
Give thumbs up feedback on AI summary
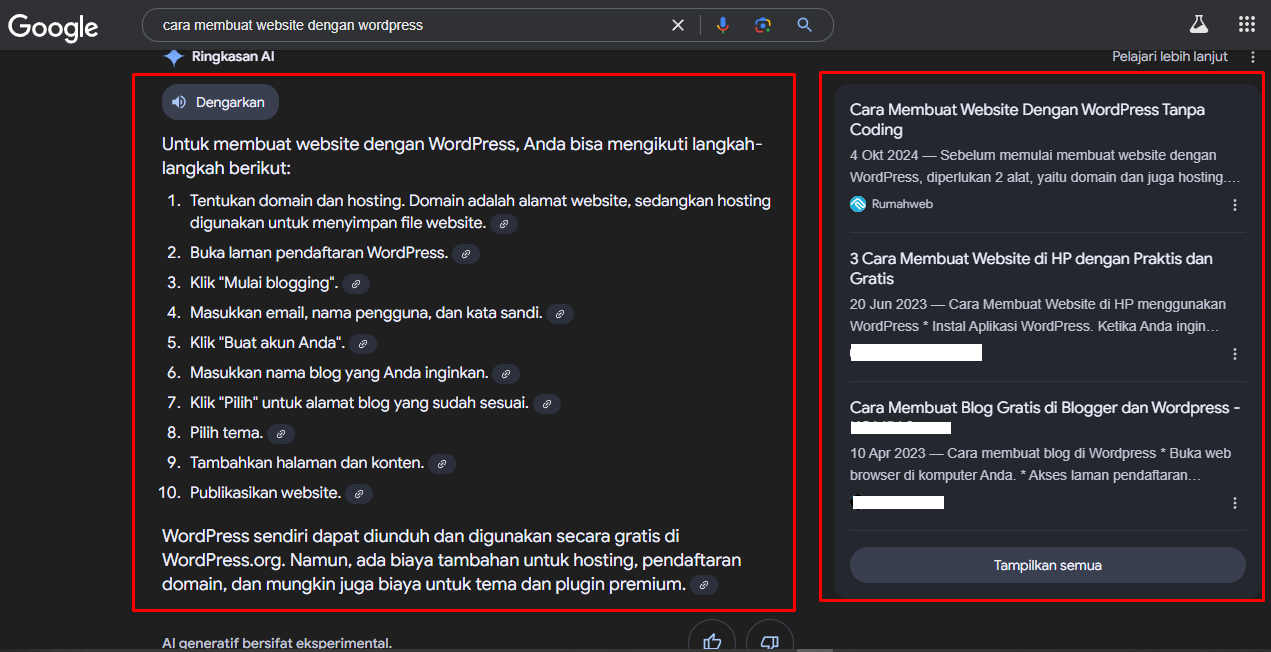(712, 640)
